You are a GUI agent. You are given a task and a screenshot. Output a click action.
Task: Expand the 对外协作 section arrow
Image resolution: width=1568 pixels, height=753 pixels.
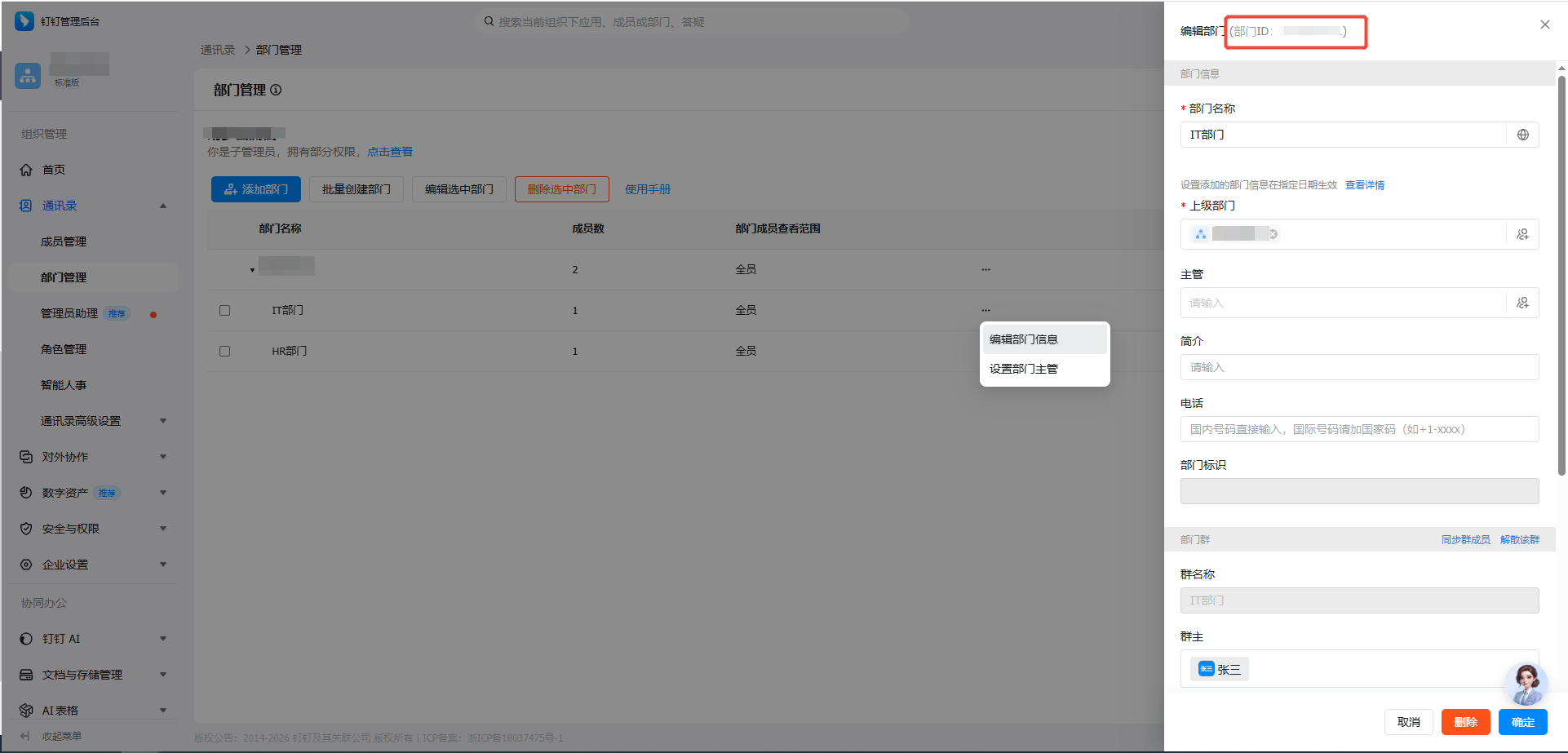[163, 457]
